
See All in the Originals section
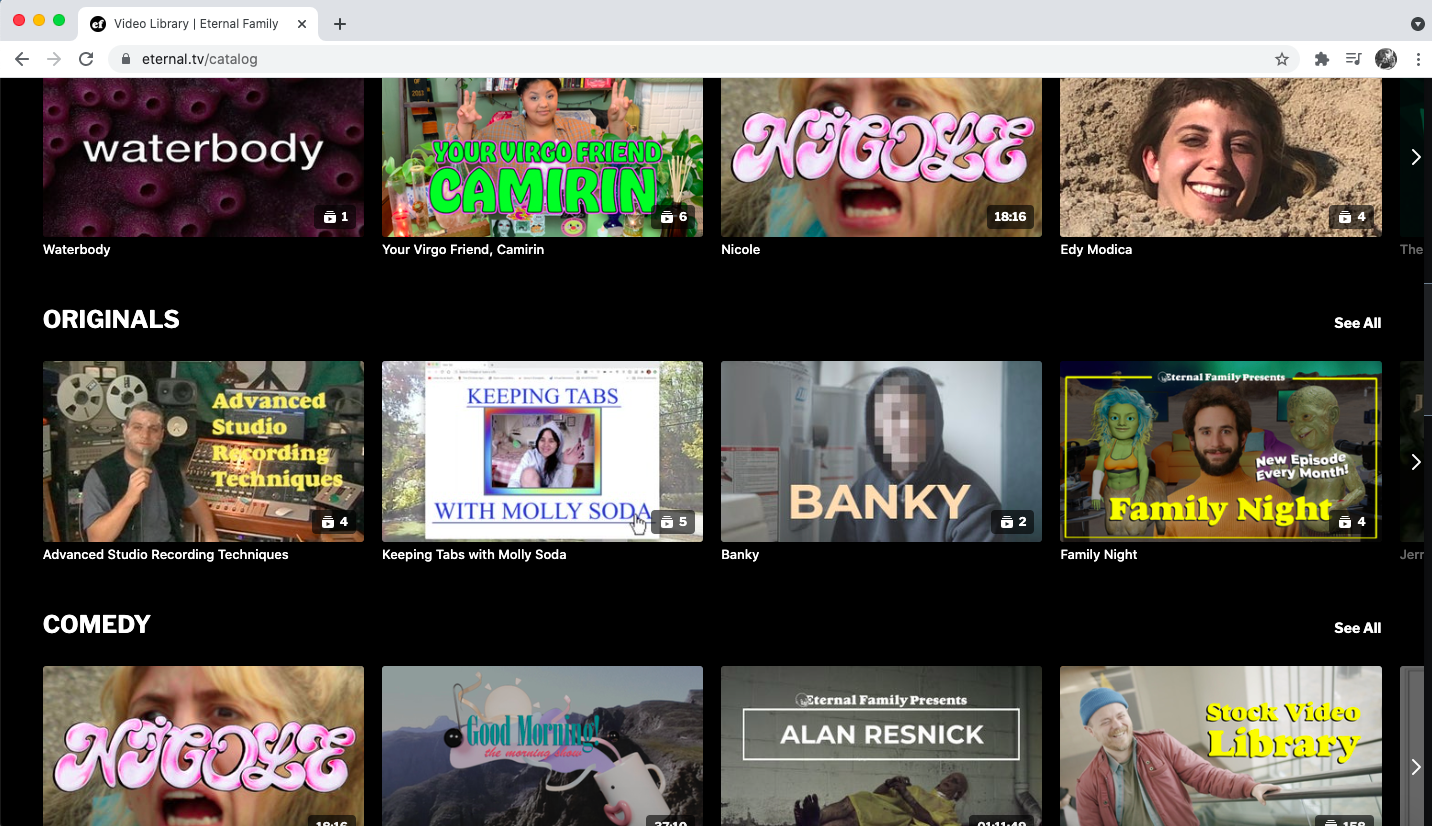click(1357, 323)
